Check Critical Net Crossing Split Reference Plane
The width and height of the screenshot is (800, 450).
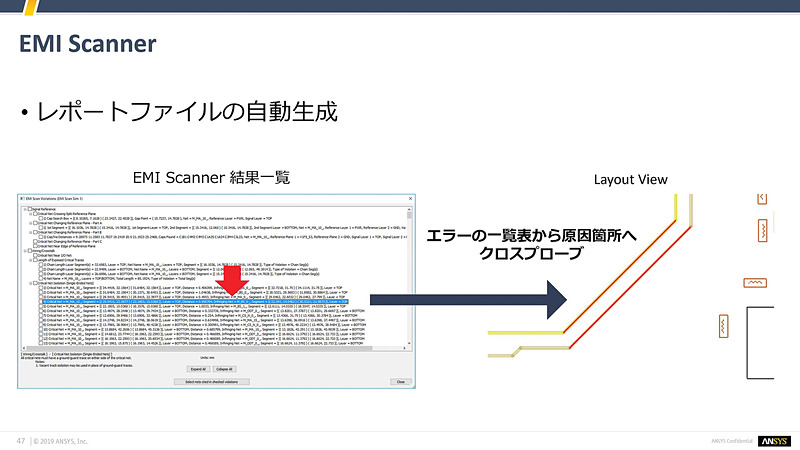point(35,214)
